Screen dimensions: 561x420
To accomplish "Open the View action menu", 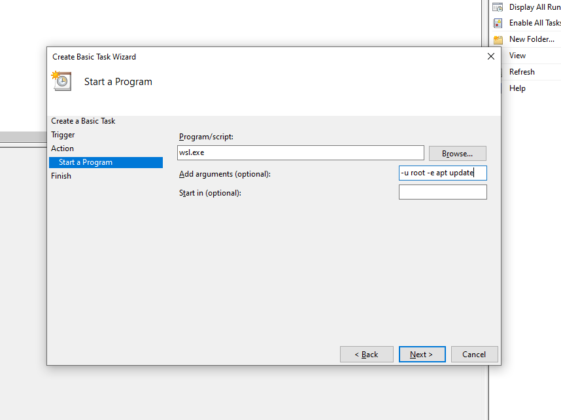I will click(x=517, y=56).
